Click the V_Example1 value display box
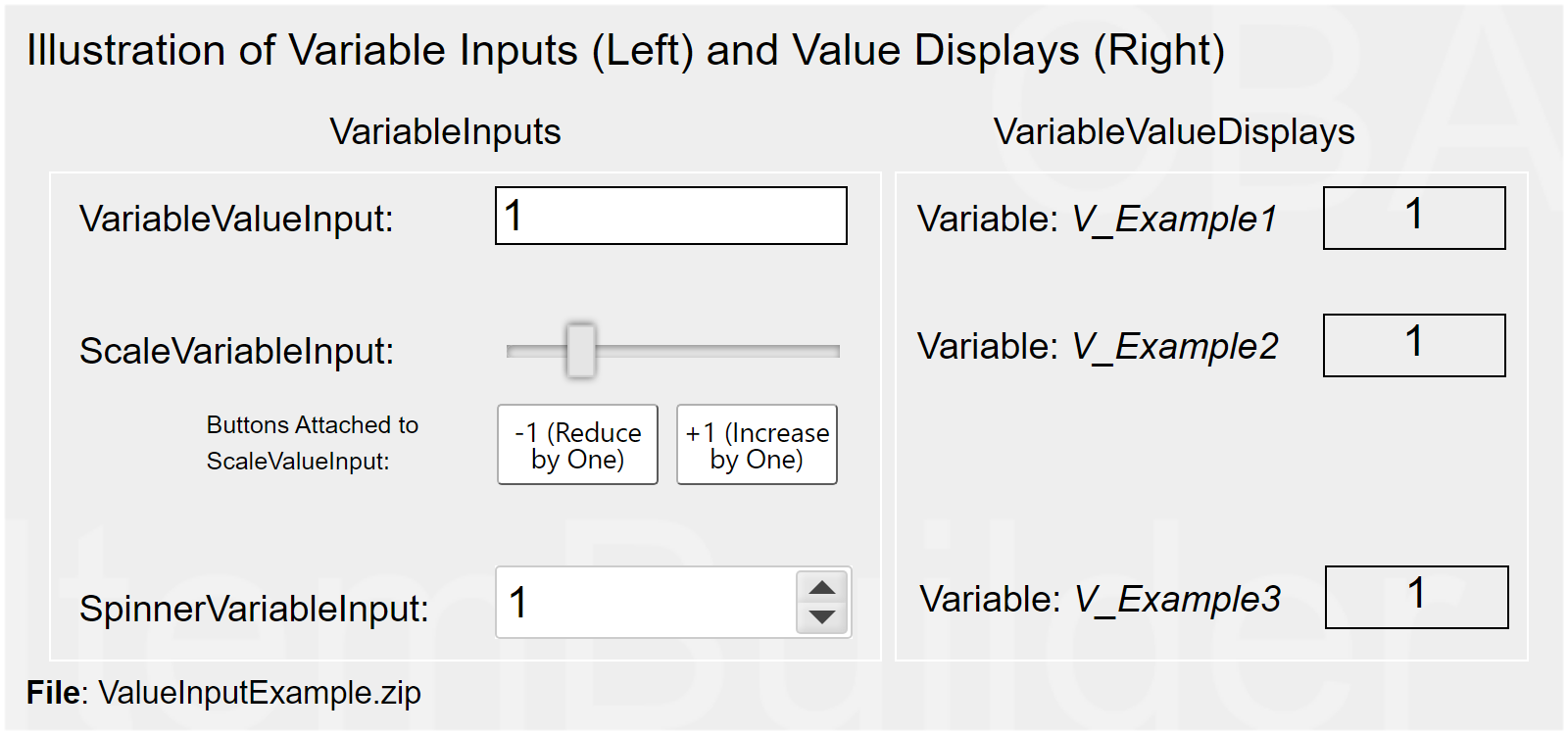Viewport: 1568px width, 735px height. (1414, 218)
